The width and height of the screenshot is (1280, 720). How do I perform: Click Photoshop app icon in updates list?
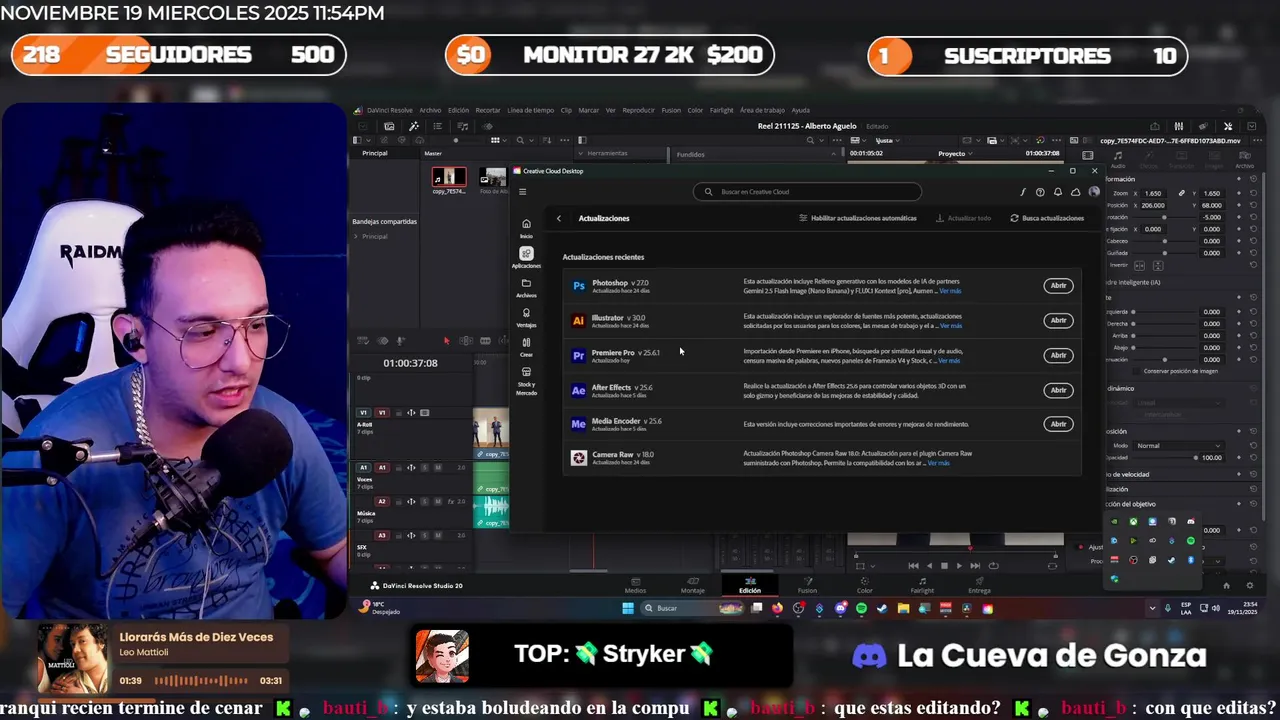coord(578,286)
